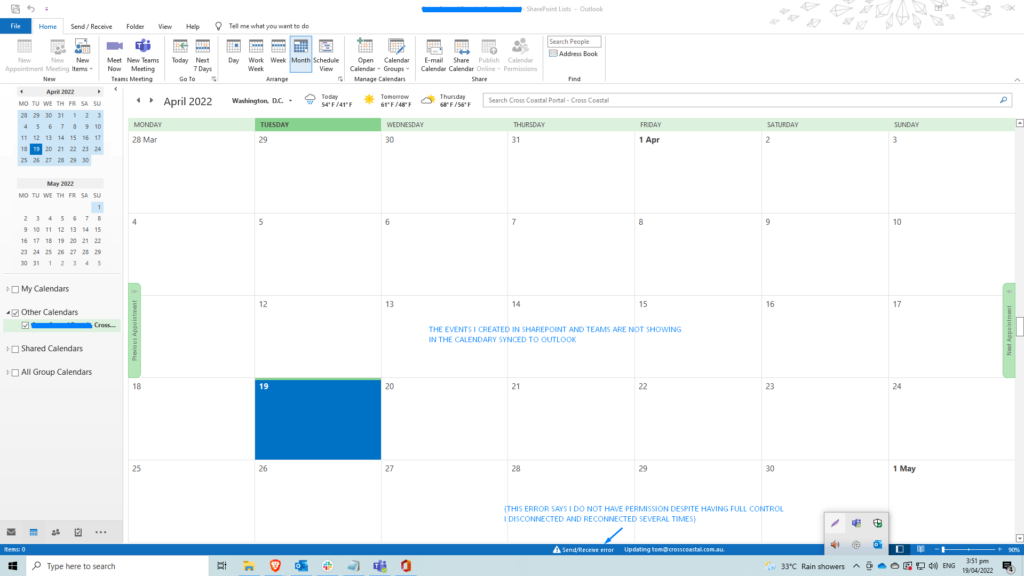
Task: Uncheck the Cross Coastal calendar checkbox
Action: pyautogui.click(x=25, y=325)
